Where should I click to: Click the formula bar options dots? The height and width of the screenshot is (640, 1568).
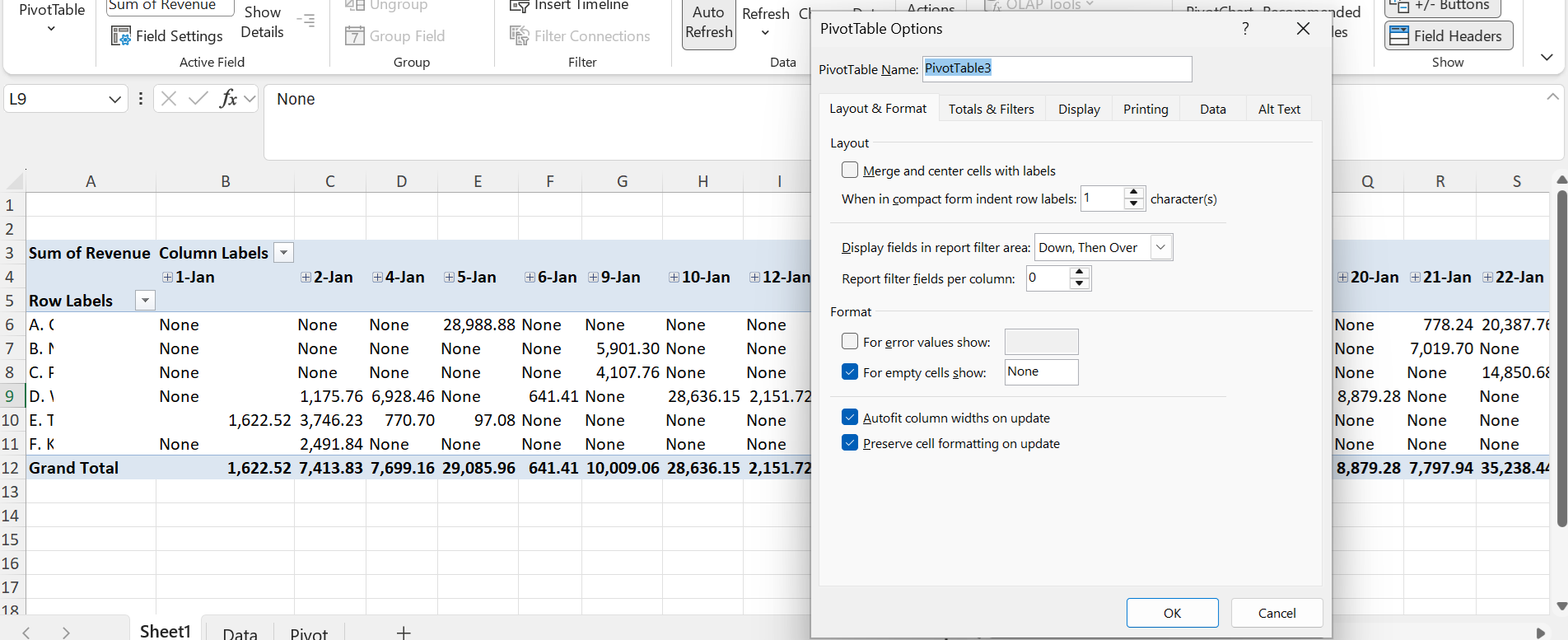point(141,99)
